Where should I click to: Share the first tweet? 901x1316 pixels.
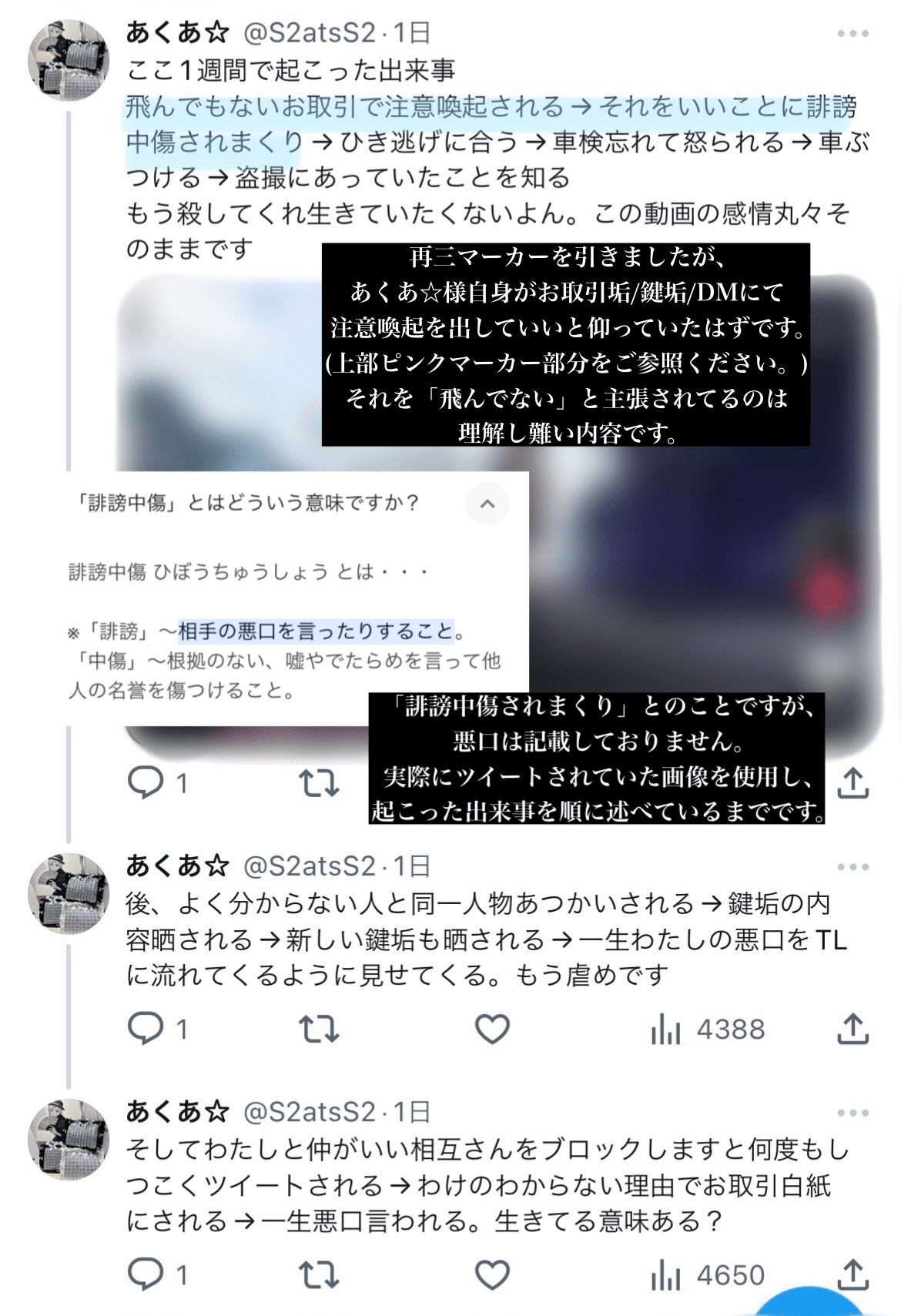click(852, 783)
